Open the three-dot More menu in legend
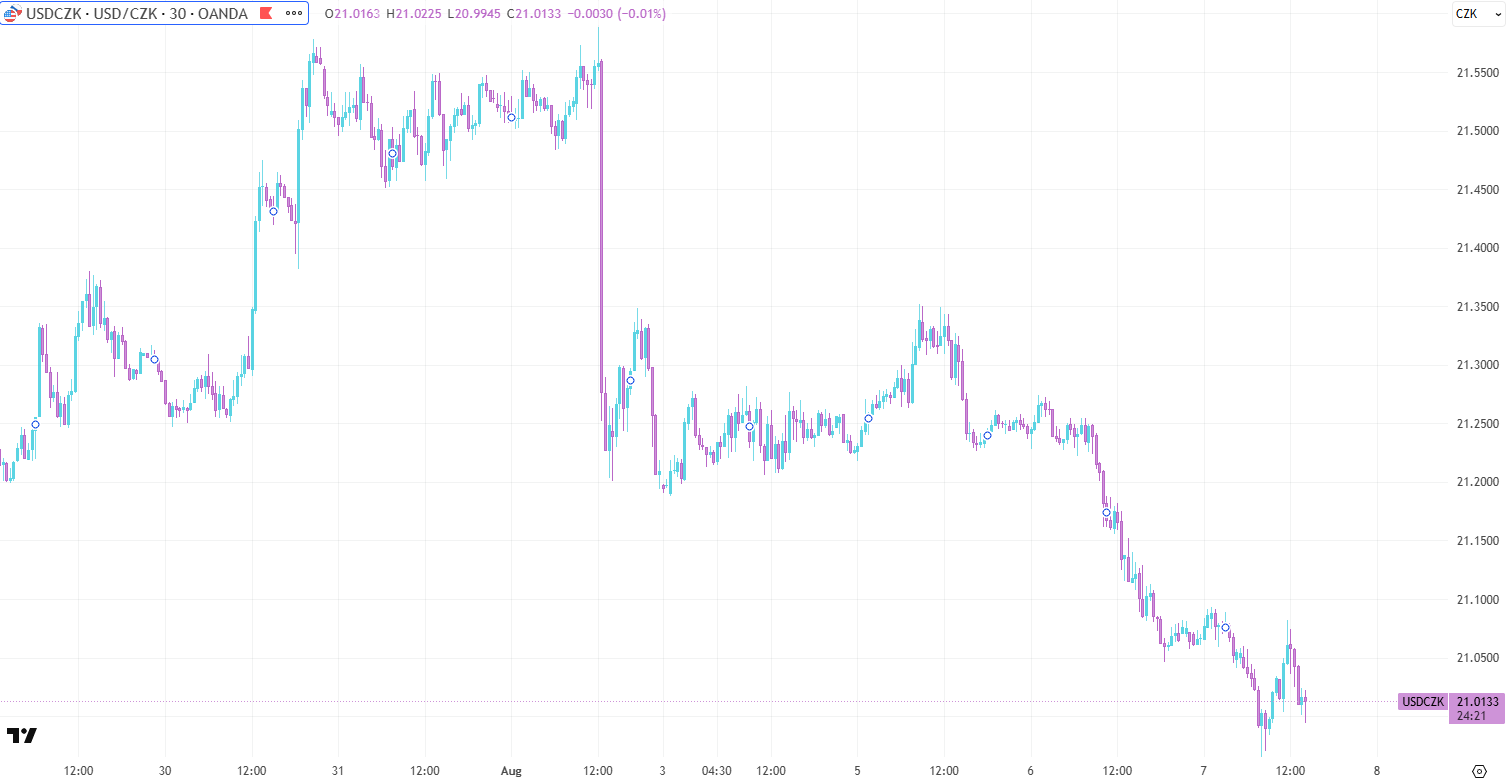Viewport: 1508px width, 782px height. [294, 14]
